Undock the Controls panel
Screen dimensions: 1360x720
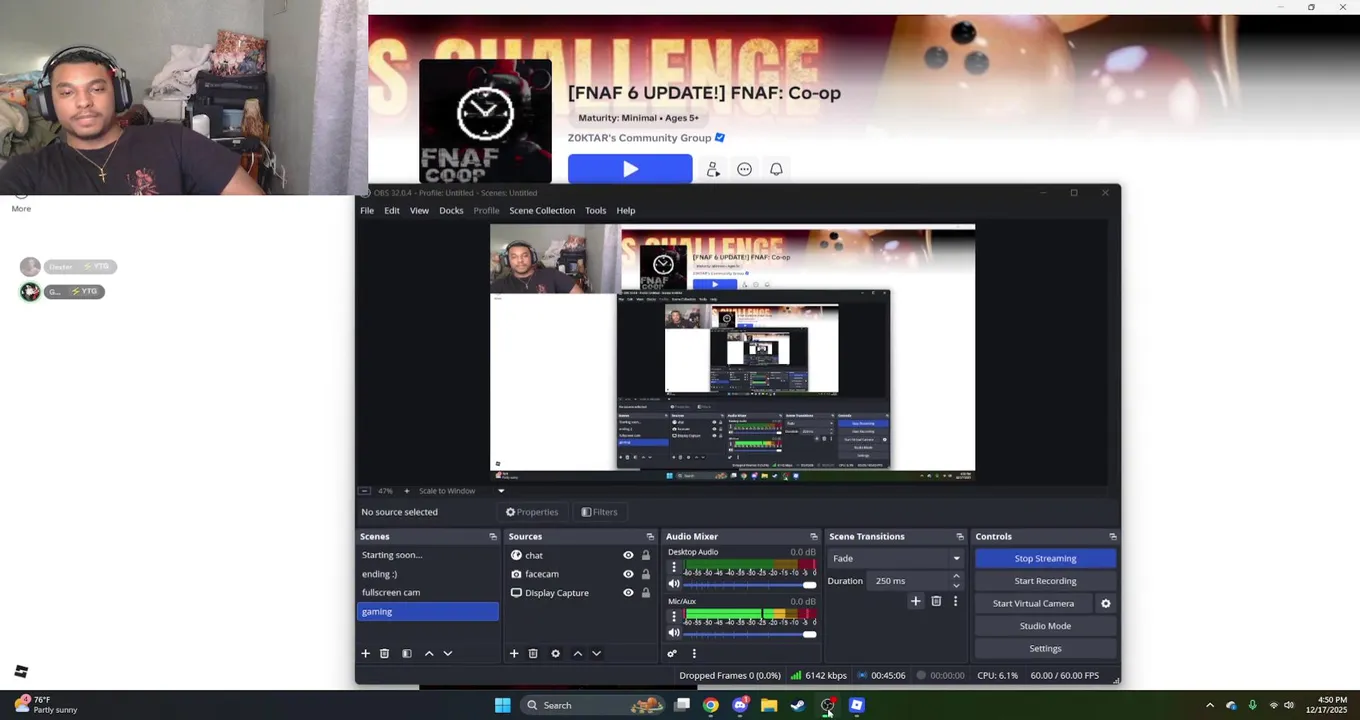coord(1112,537)
